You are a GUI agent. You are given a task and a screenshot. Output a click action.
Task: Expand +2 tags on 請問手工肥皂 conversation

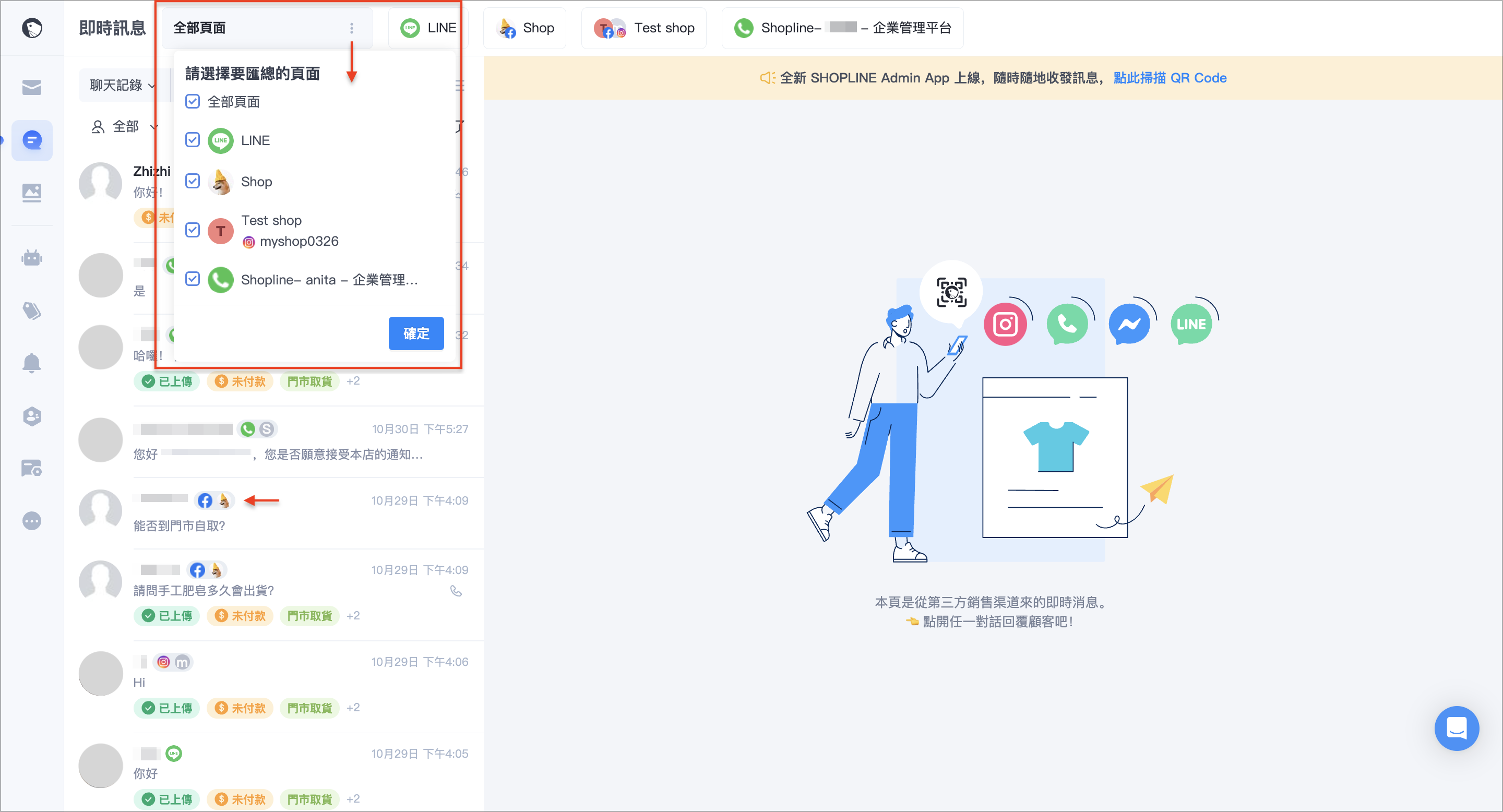pos(353,615)
